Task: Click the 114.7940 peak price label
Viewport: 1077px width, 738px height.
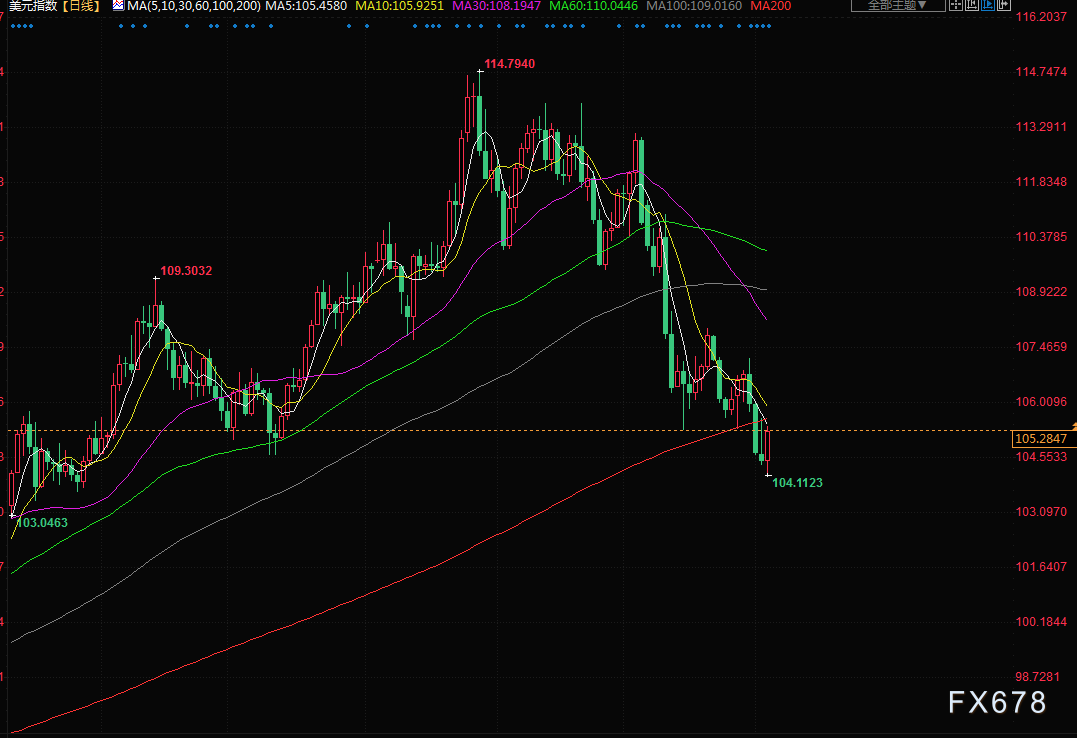Action: point(509,64)
